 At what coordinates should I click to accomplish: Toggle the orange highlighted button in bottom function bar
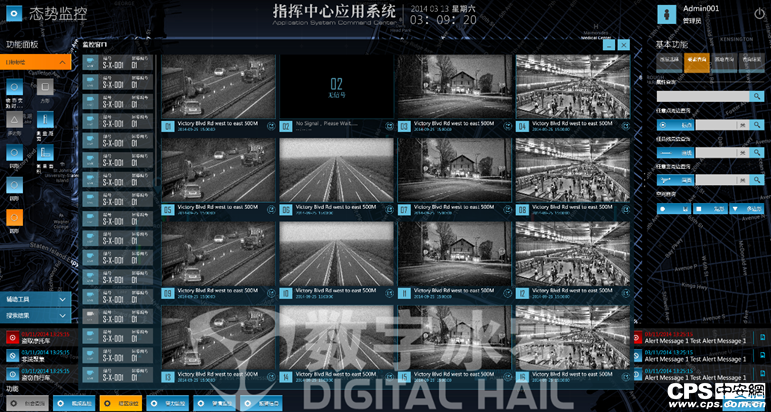(x=121, y=403)
